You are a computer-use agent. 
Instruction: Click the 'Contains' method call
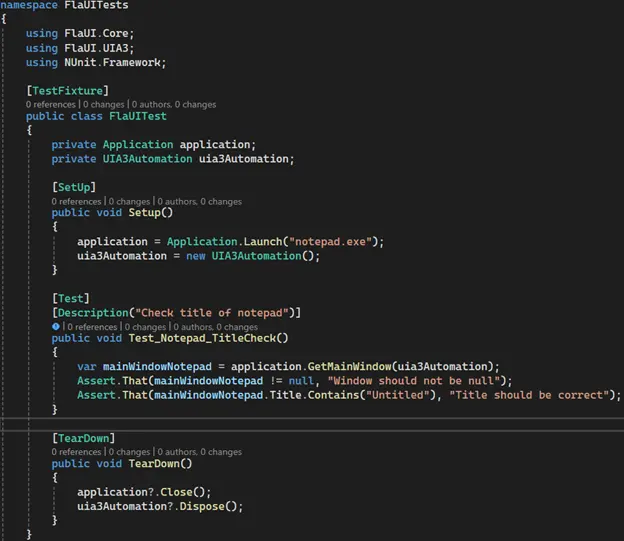[x=333, y=395]
